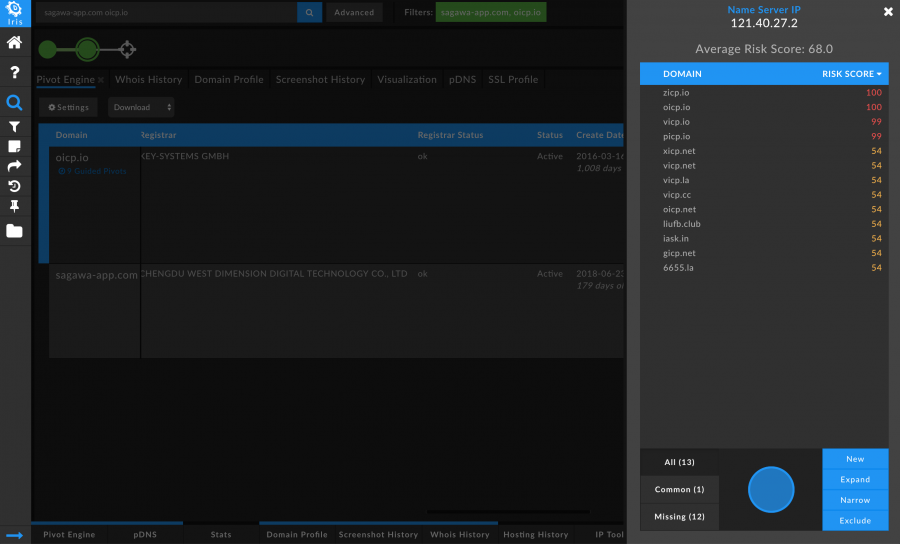Select Common (1) domains option
900x544 pixels.
click(x=680, y=489)
